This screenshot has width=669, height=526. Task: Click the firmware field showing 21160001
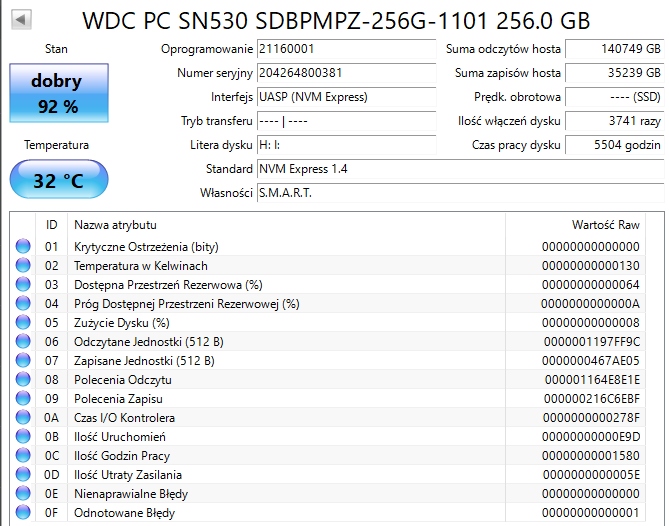click(x=346, y=49)
